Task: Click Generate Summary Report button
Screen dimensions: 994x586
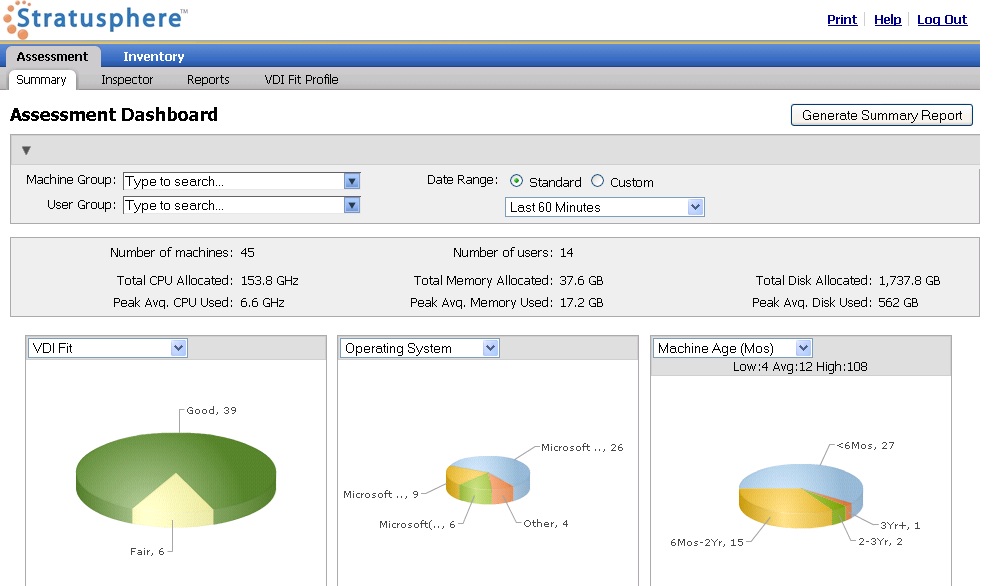Action: (x=882, y=115)
